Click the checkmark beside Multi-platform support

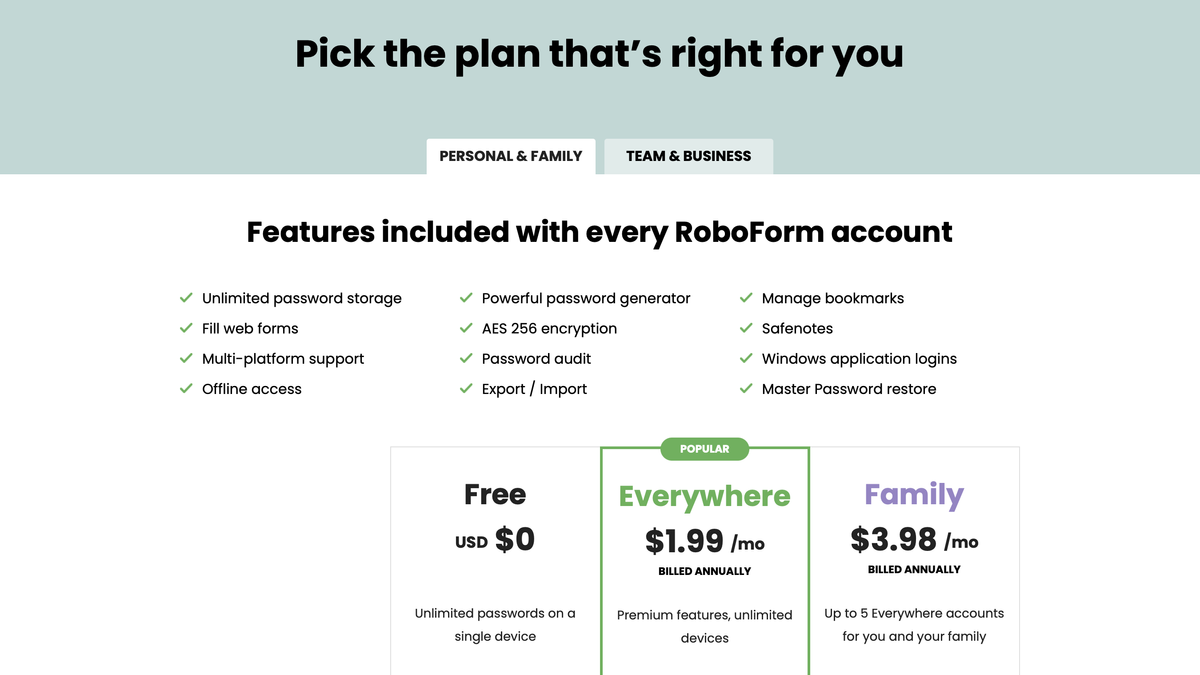coord(186,358)
